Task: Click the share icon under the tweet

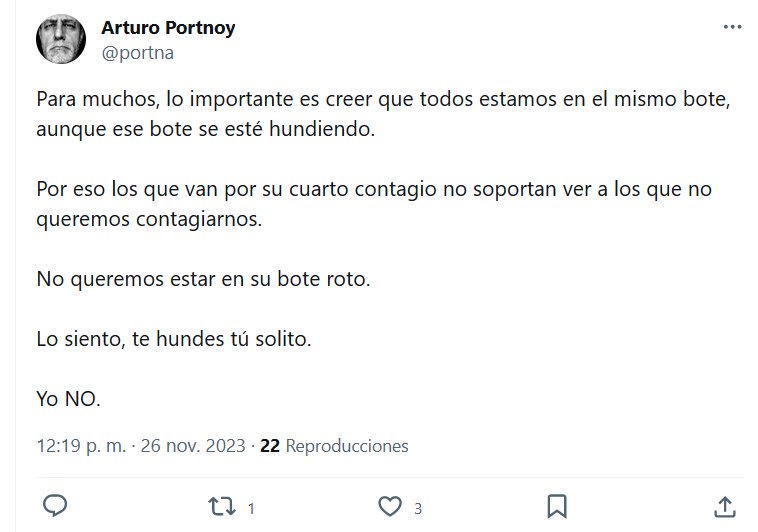Action: click(x=727, y=506)
